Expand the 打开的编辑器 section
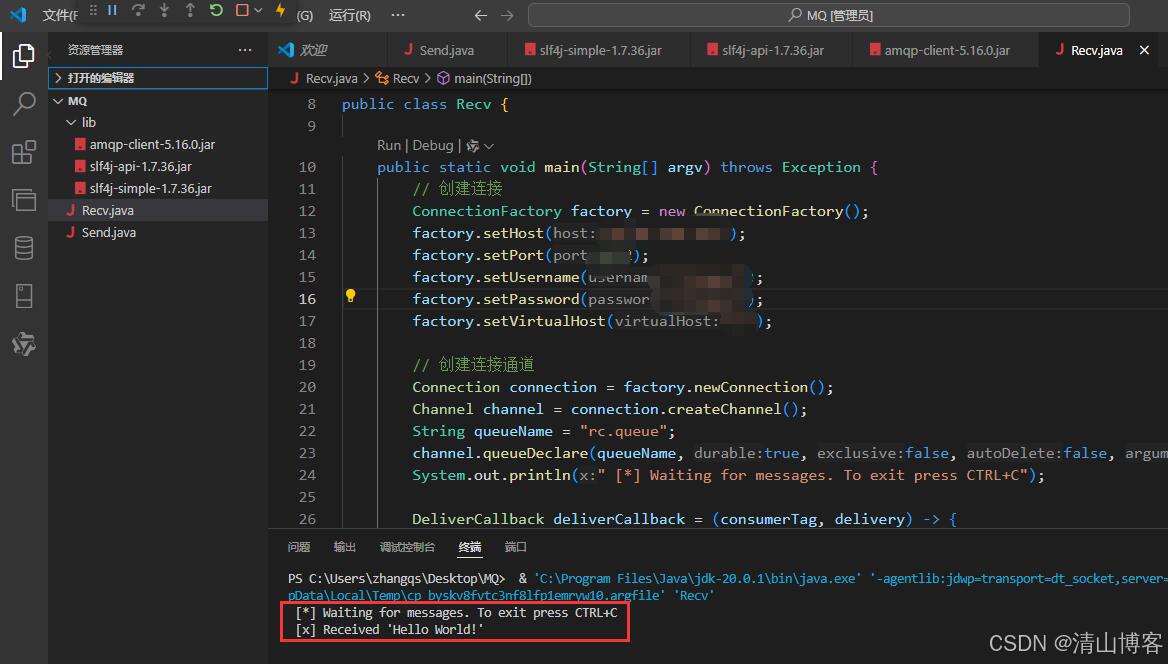Image resolution: width=1168 pixels, height=664 pixels. [100, 78]
